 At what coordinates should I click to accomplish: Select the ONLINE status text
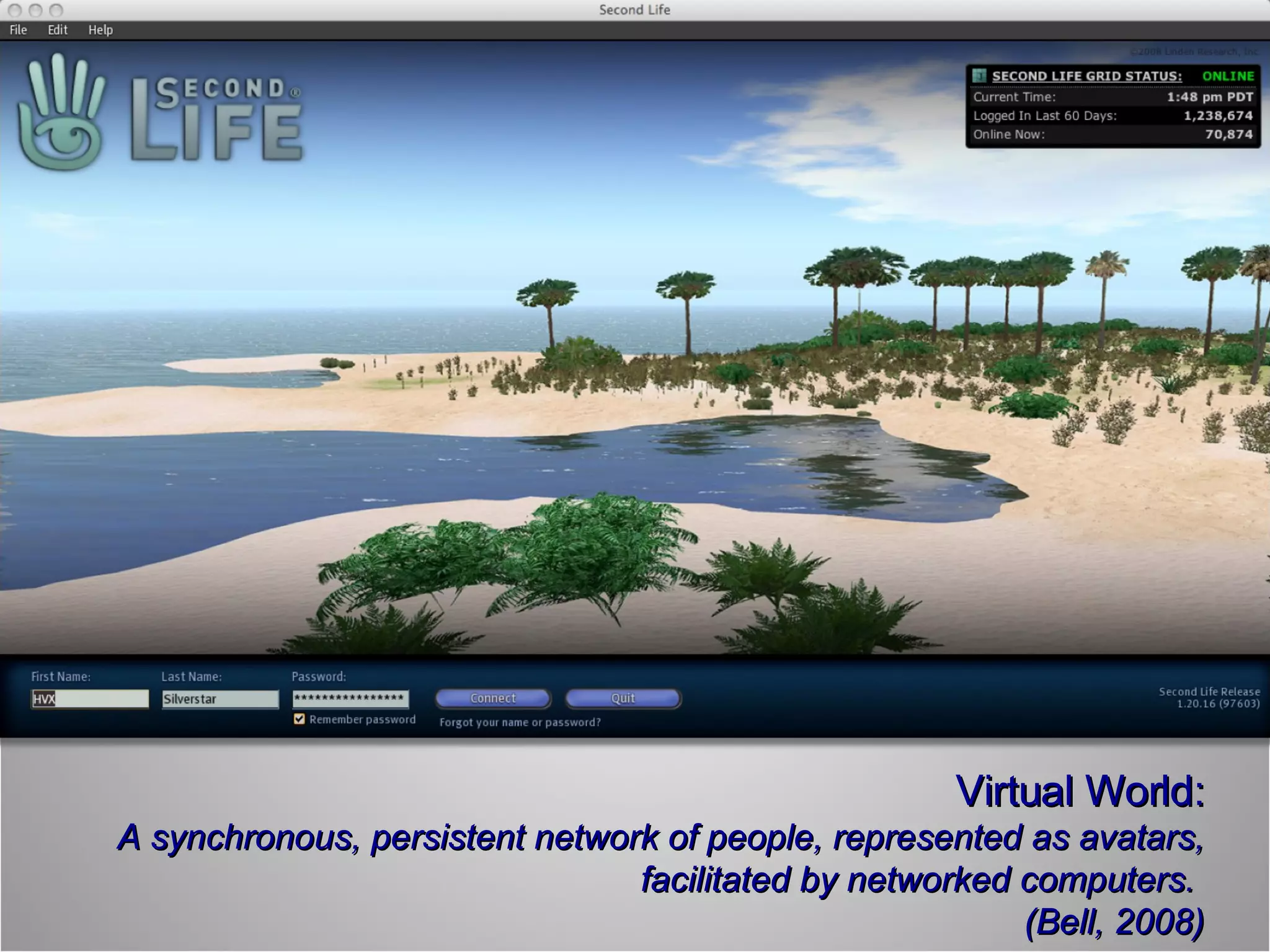pos(1228,76)
